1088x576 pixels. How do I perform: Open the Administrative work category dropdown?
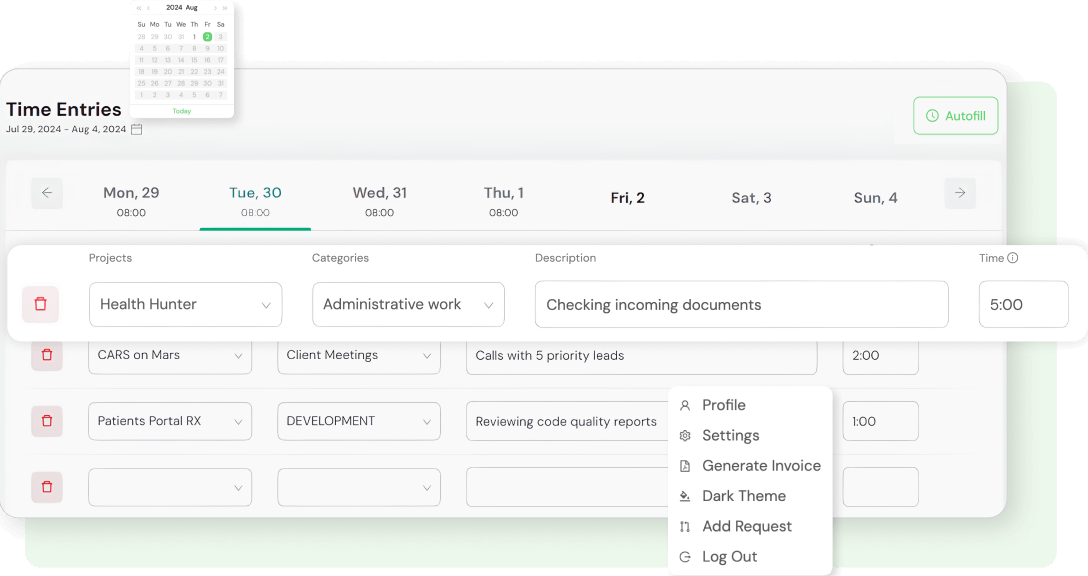pos(488,305)
